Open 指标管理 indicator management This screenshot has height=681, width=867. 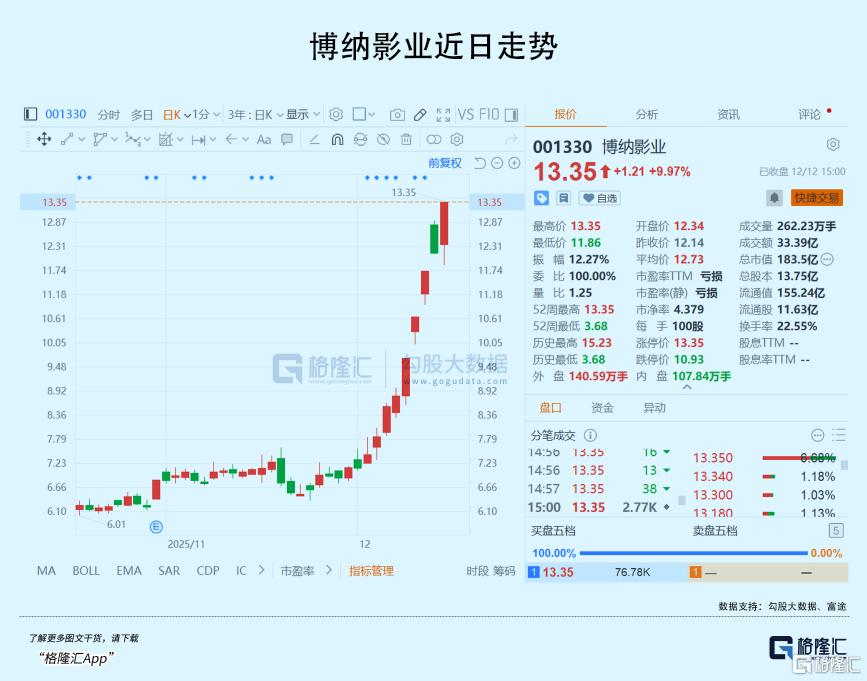coord(371,571)
